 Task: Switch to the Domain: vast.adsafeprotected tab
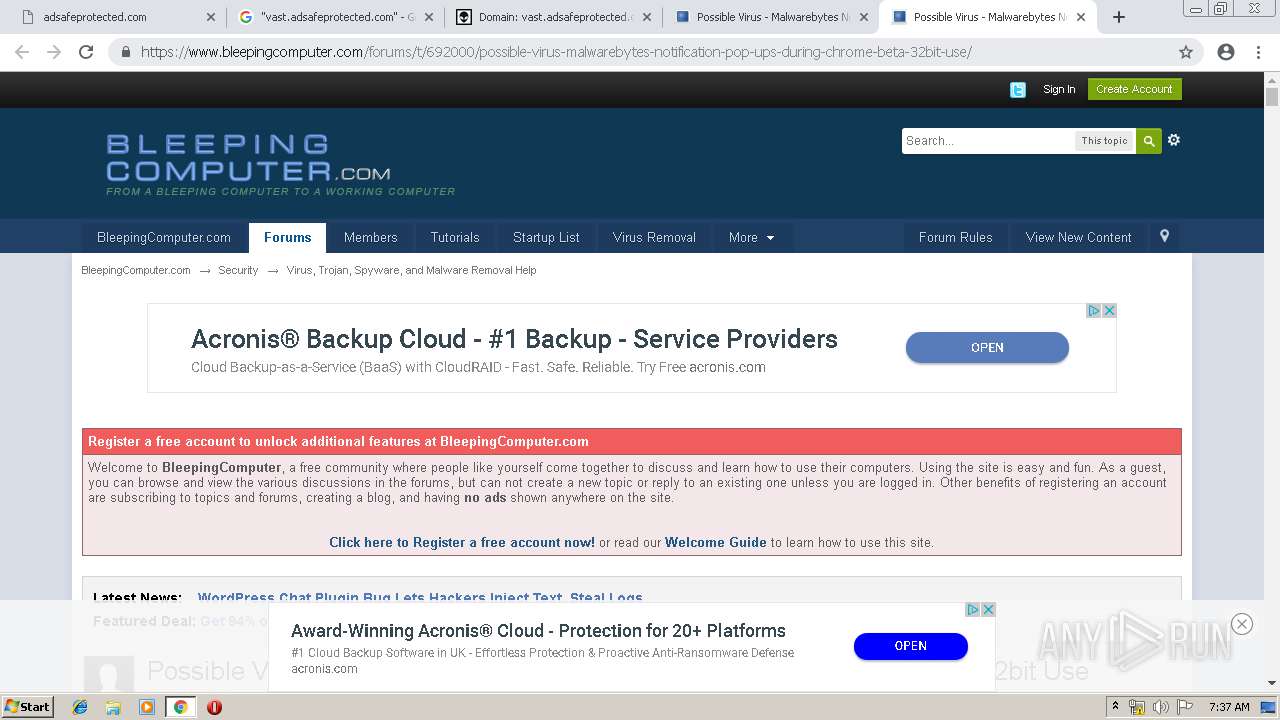pos(553,17)
